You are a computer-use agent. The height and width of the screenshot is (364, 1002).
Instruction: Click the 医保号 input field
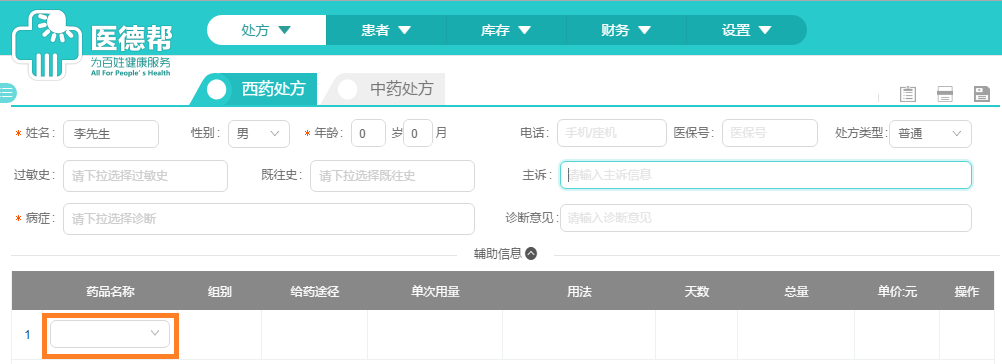[769, 133]
